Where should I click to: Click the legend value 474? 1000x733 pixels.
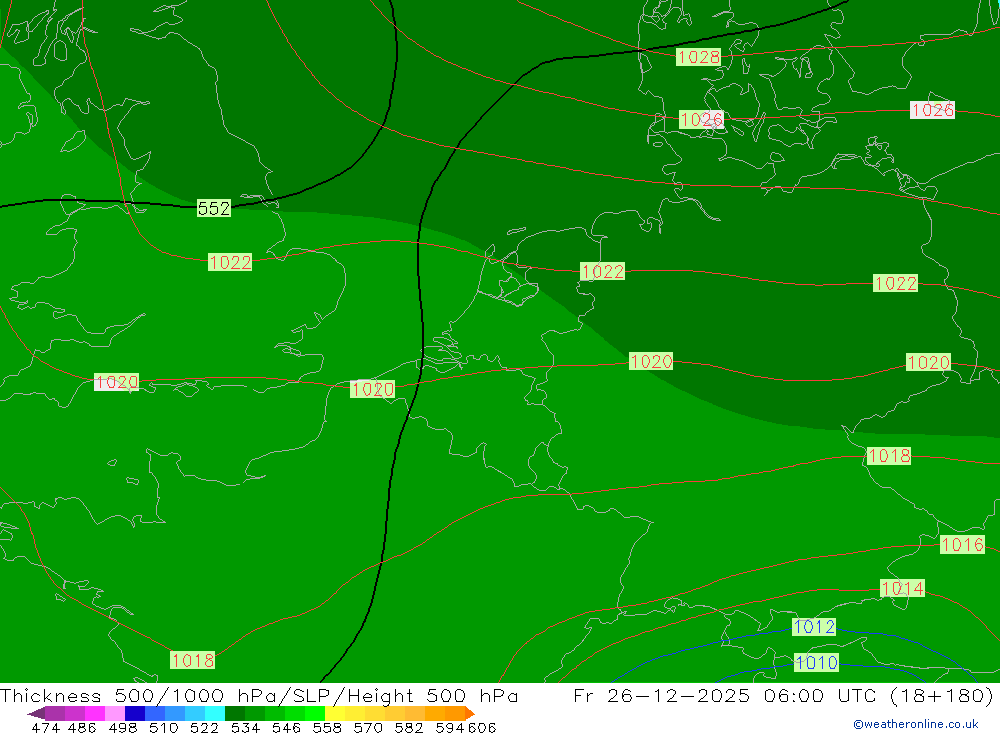click(45, 727)
